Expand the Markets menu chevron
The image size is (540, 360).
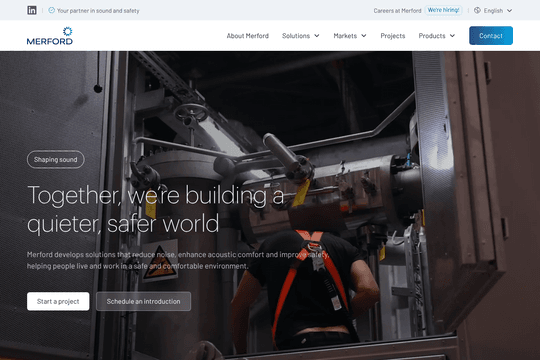pyautogui.click(x=364, y=36)
